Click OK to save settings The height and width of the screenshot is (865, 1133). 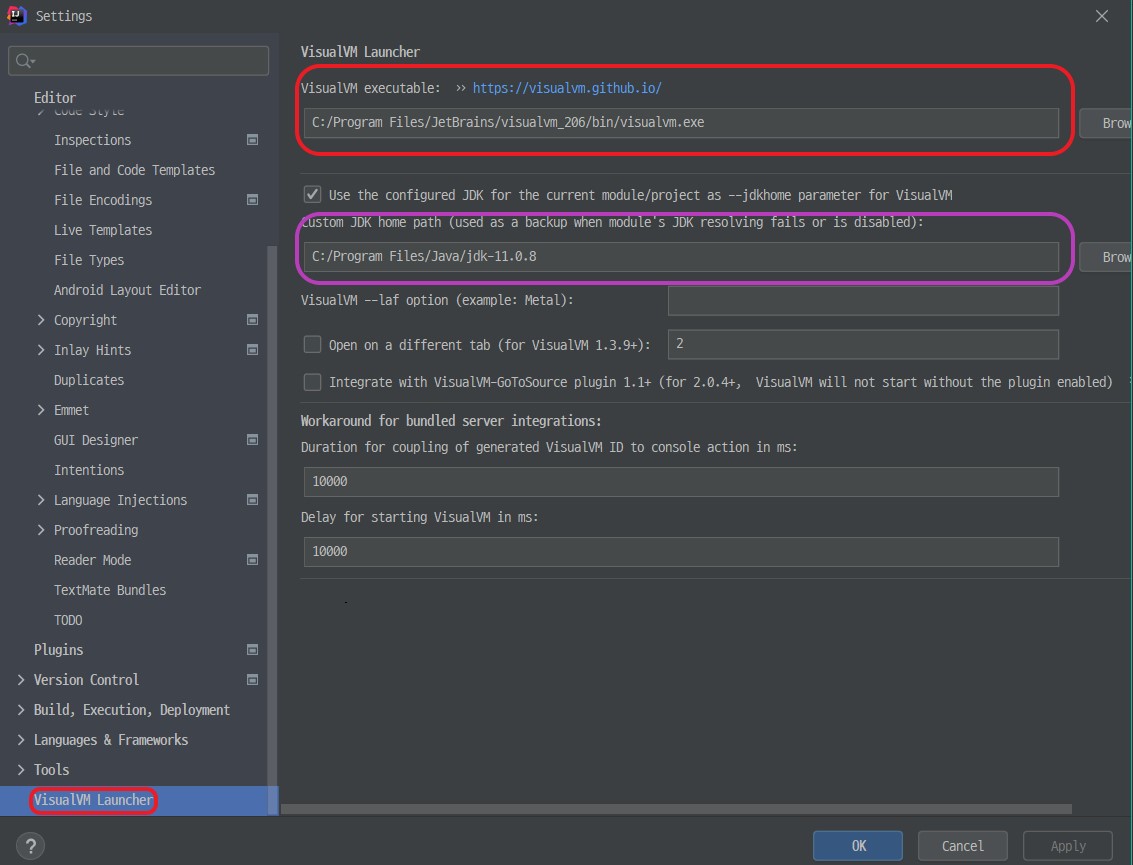[x=858, y=845]
